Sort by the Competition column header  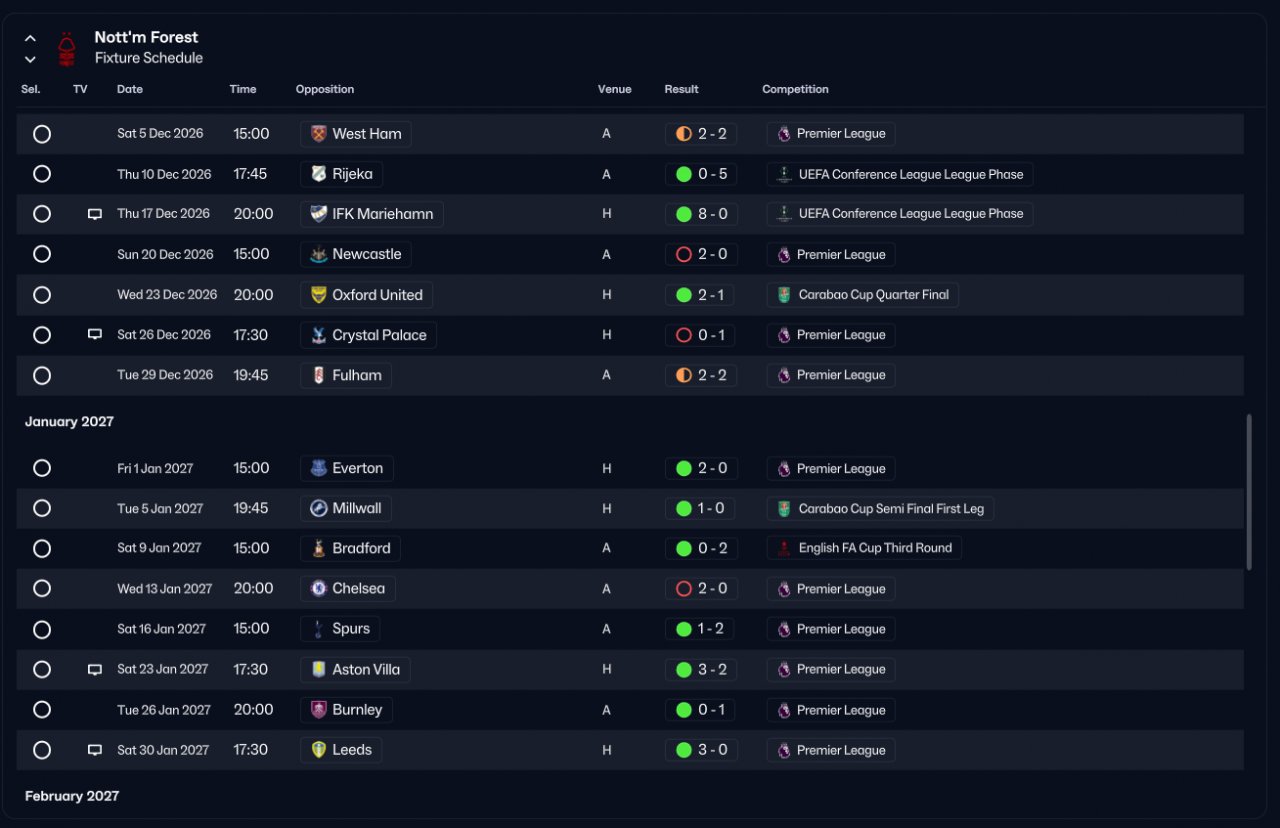[795, 89]
